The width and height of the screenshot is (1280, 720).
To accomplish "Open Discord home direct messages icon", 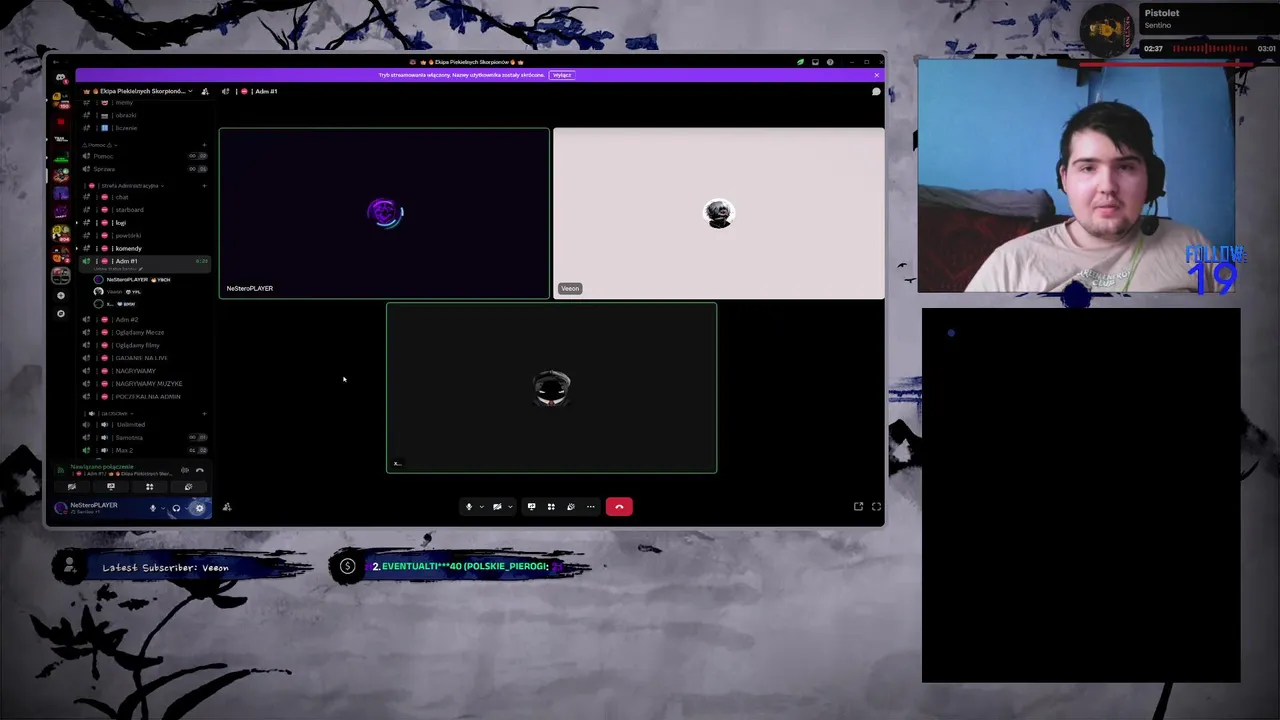I will [x=61, y=77].
